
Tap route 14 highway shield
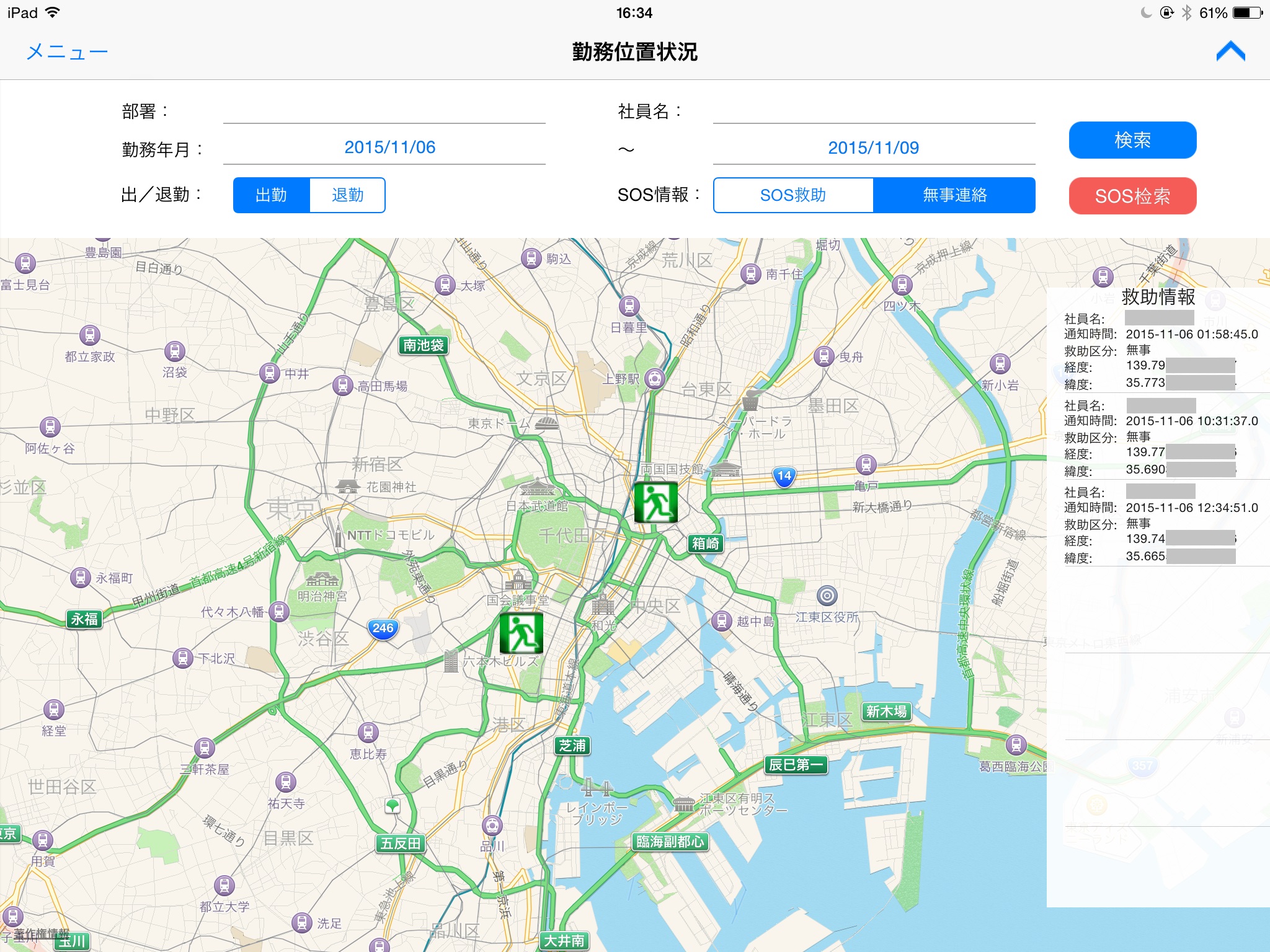(x=784, y=476)
